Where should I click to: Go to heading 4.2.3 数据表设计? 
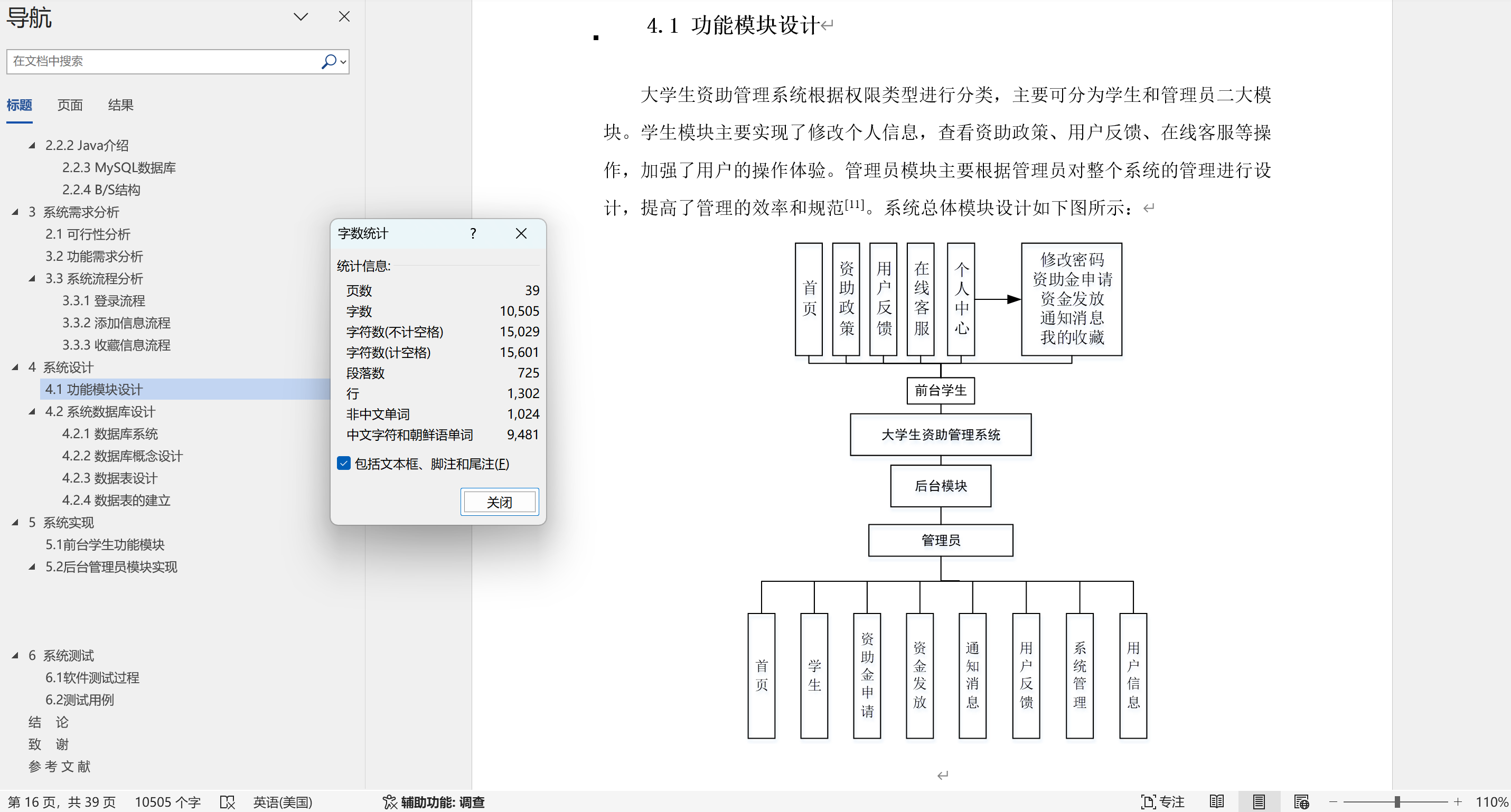pyautogui.click(x=110, y=478)
